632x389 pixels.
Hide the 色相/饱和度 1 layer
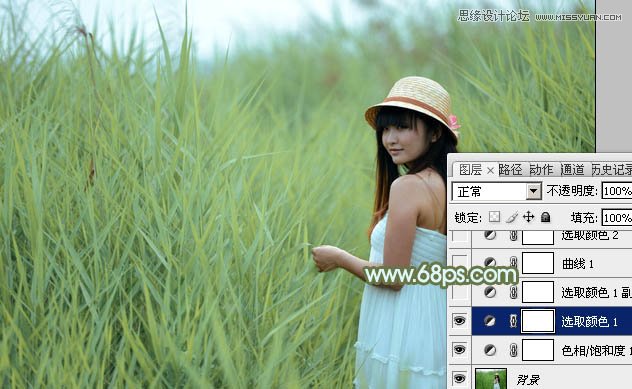point(459,350)
